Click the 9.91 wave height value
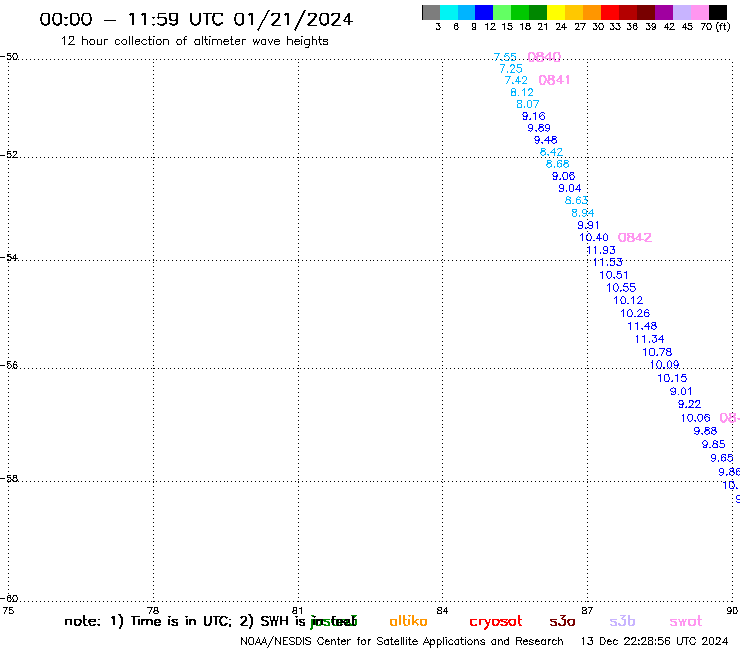Screen dimensions: 740x650 (589, 225)
